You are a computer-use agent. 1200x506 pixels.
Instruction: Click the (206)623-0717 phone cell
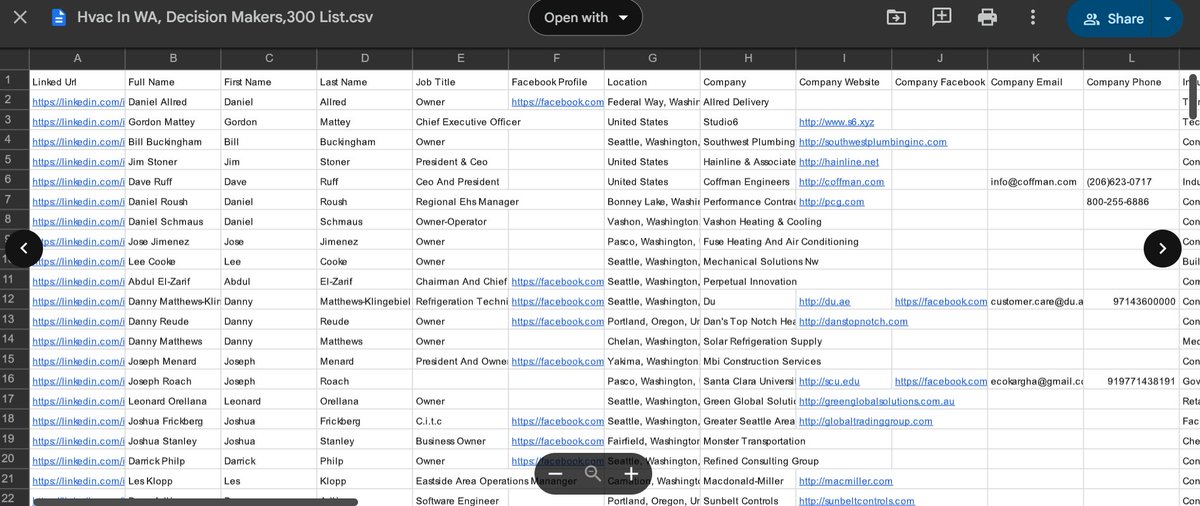tap(1131, 182)
